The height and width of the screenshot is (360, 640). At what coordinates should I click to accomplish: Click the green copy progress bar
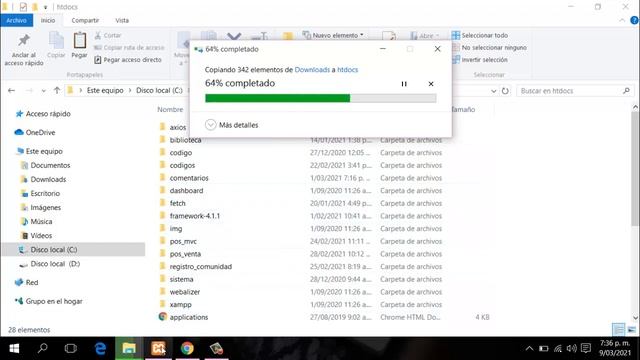320,98
